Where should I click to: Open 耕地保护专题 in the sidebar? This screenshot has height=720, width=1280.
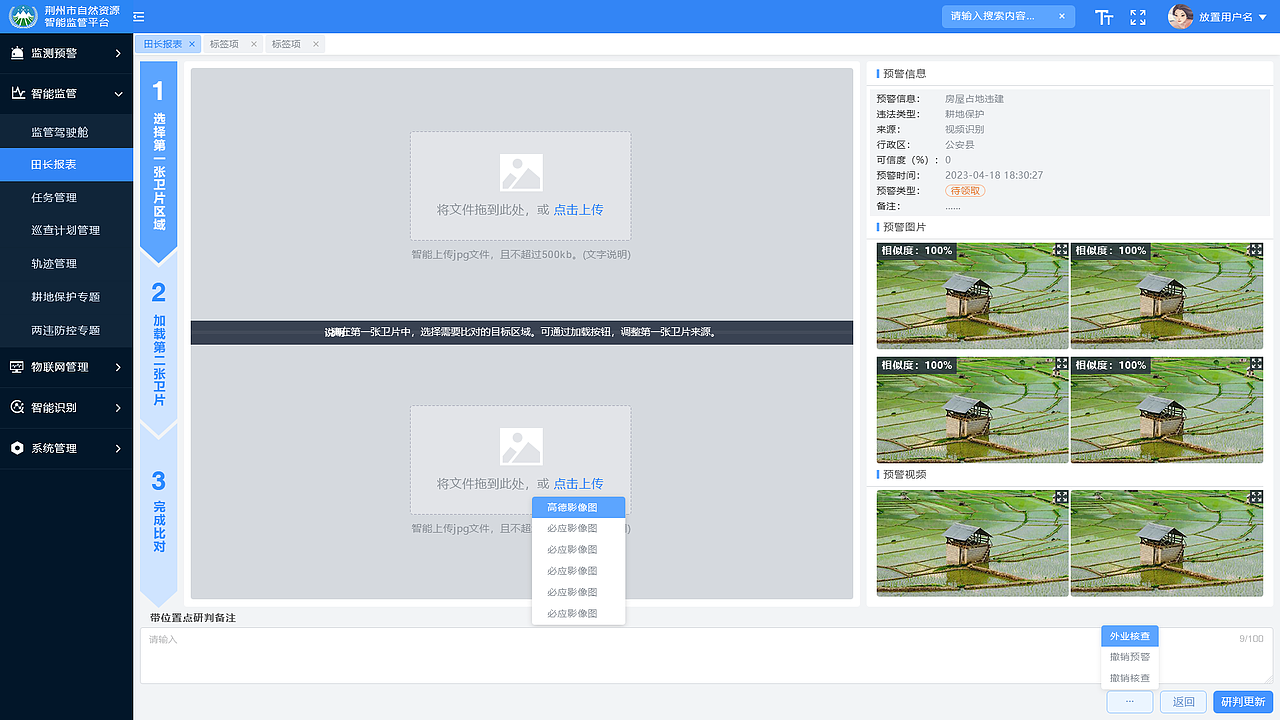tap(66, 297)
